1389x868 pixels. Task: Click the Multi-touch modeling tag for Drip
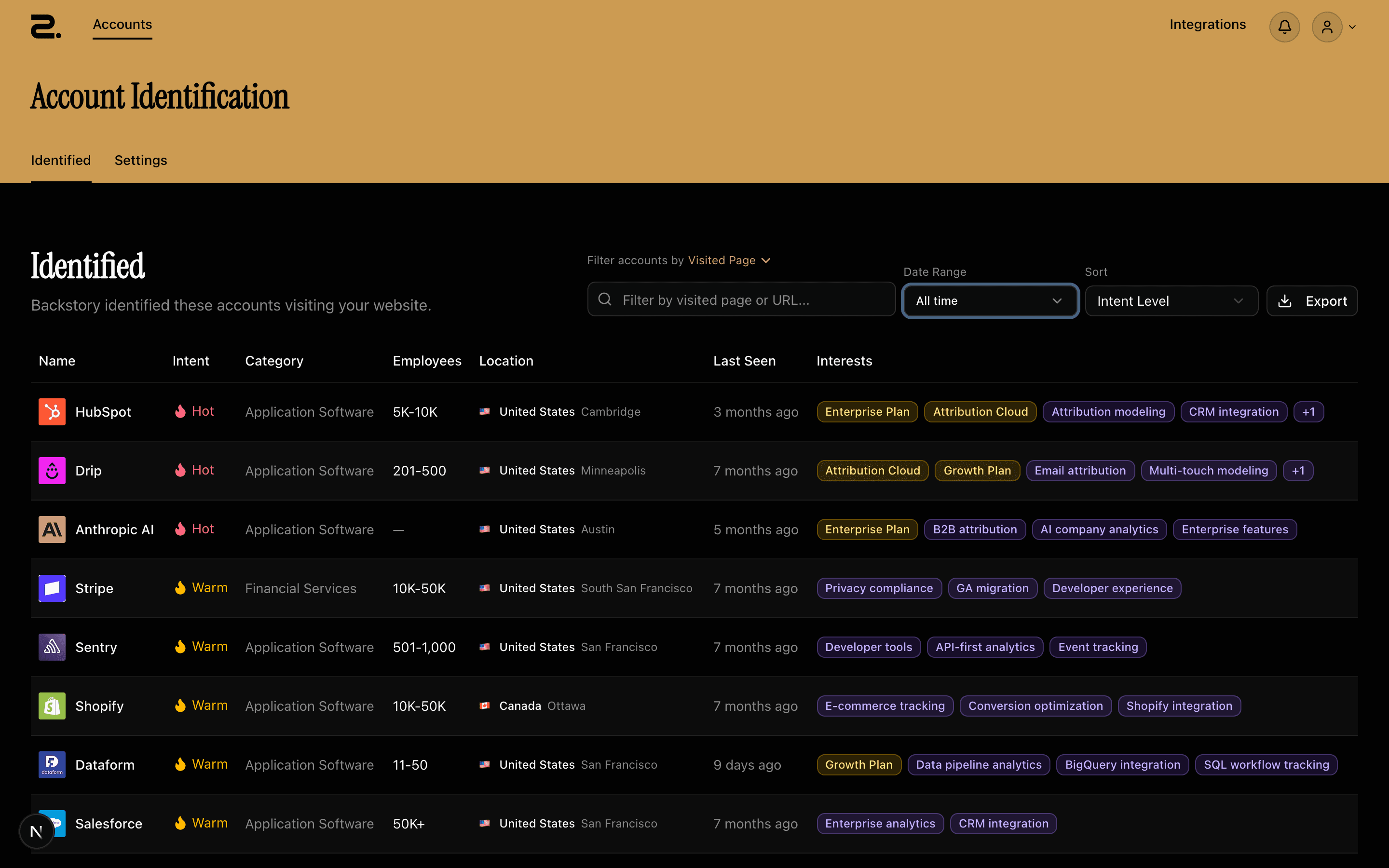tap(1209, 471)
